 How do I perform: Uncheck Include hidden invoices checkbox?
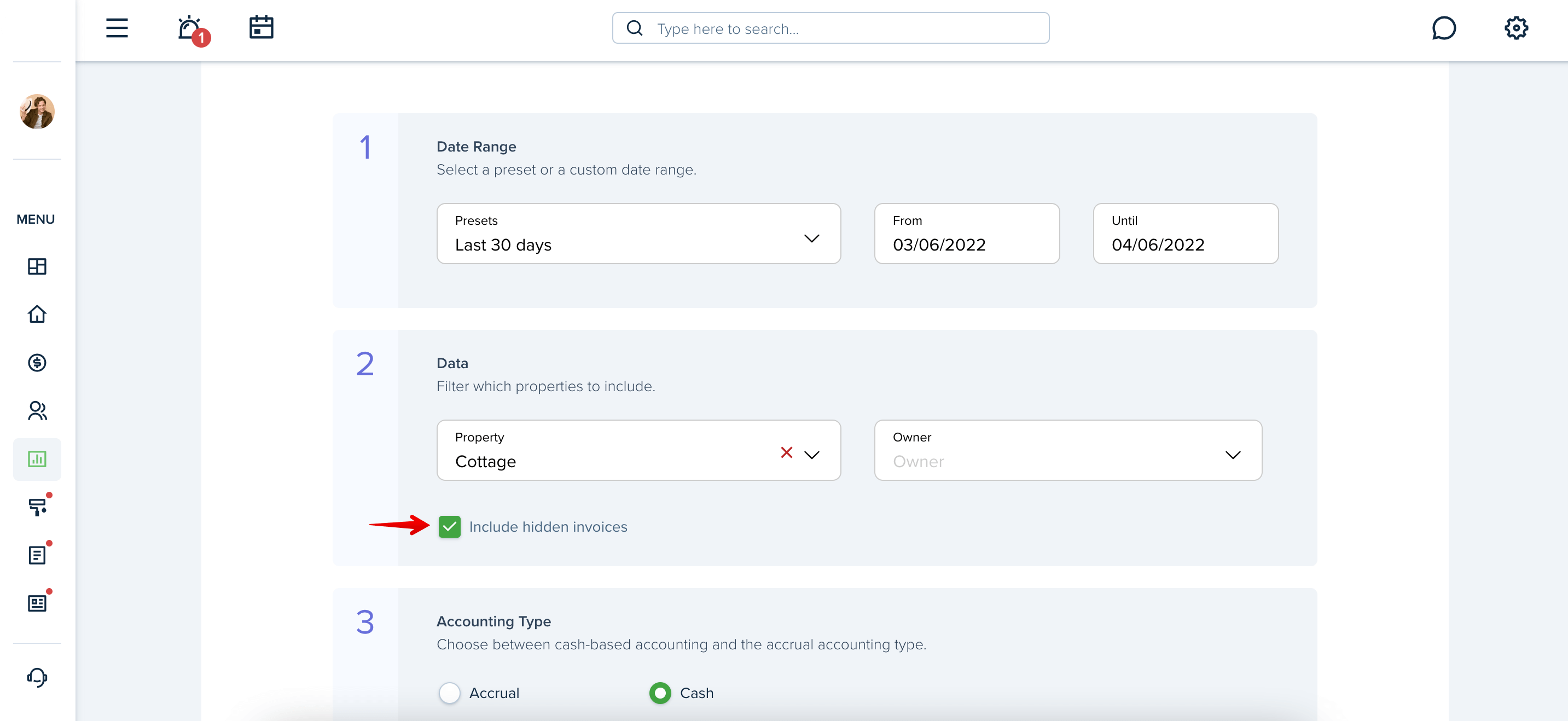[449, 527]
